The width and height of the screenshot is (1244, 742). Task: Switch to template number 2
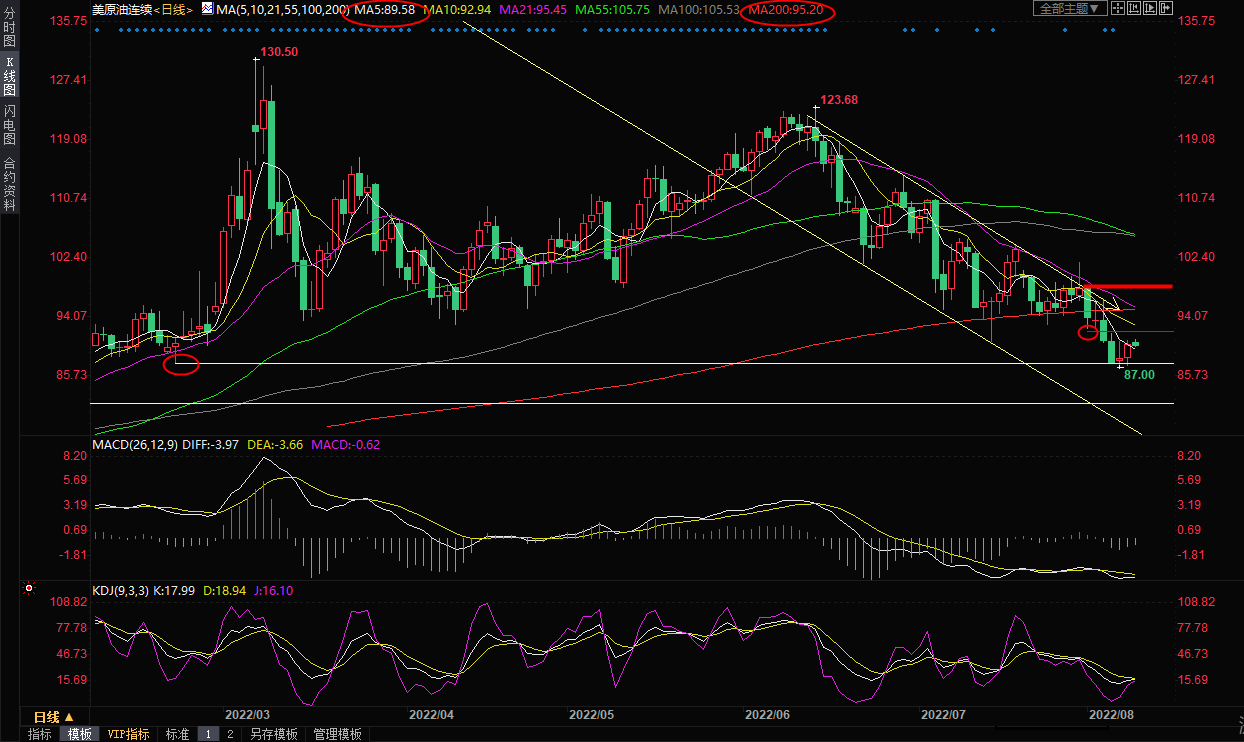230,734
